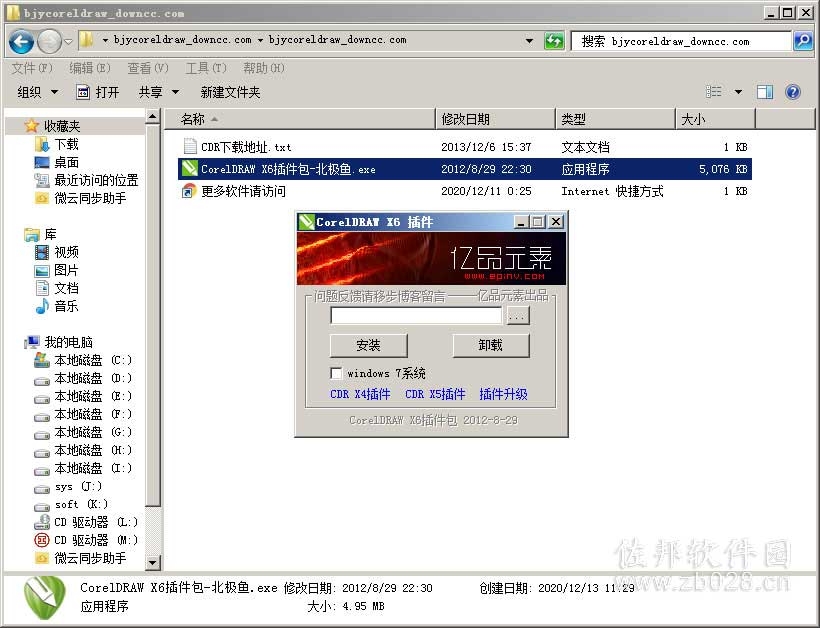Click the 安装 button
820x628 pixels.
368,345
